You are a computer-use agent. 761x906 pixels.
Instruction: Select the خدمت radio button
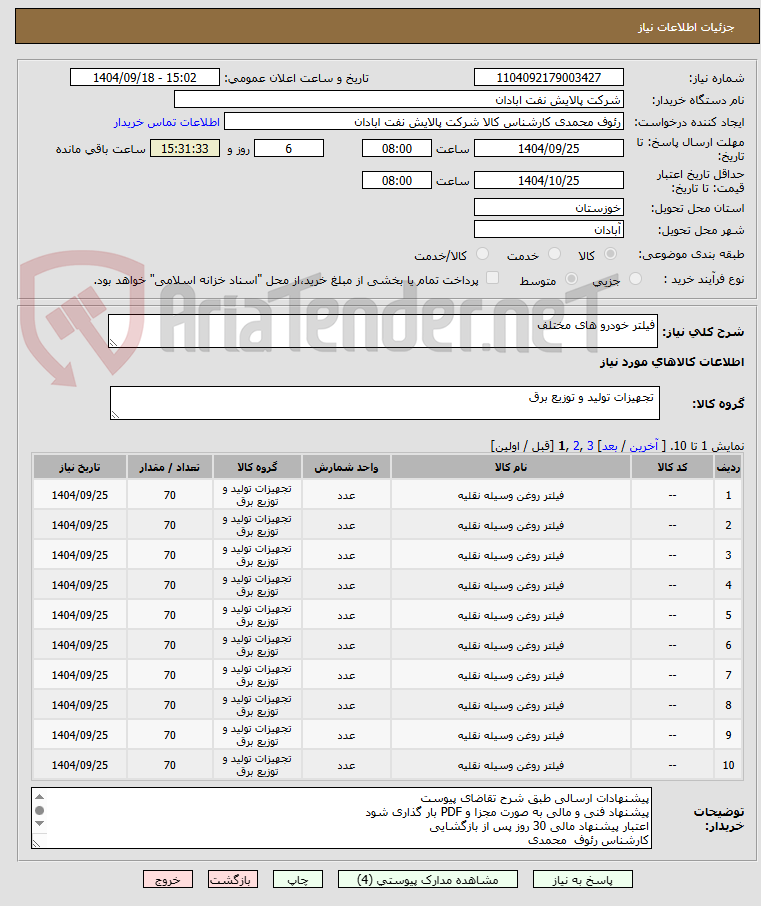coord(554,254)
